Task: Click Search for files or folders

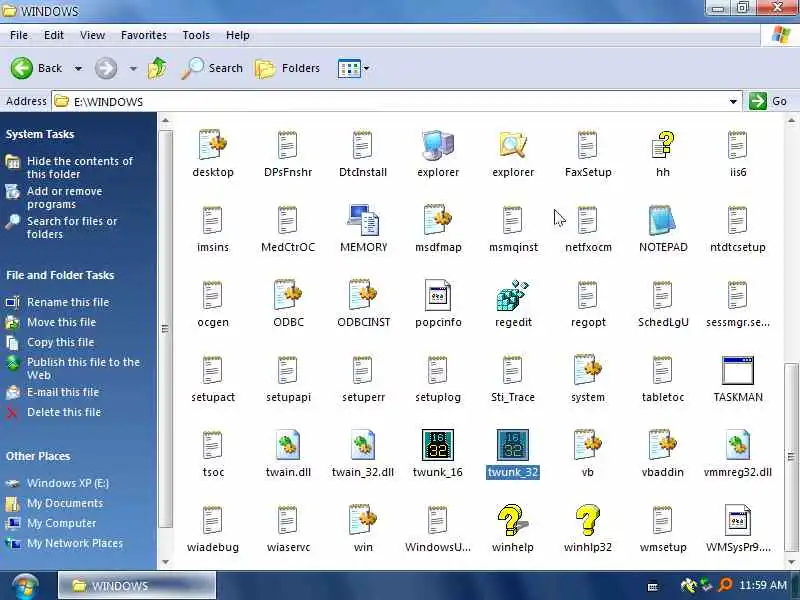Action: pos(72,228)
